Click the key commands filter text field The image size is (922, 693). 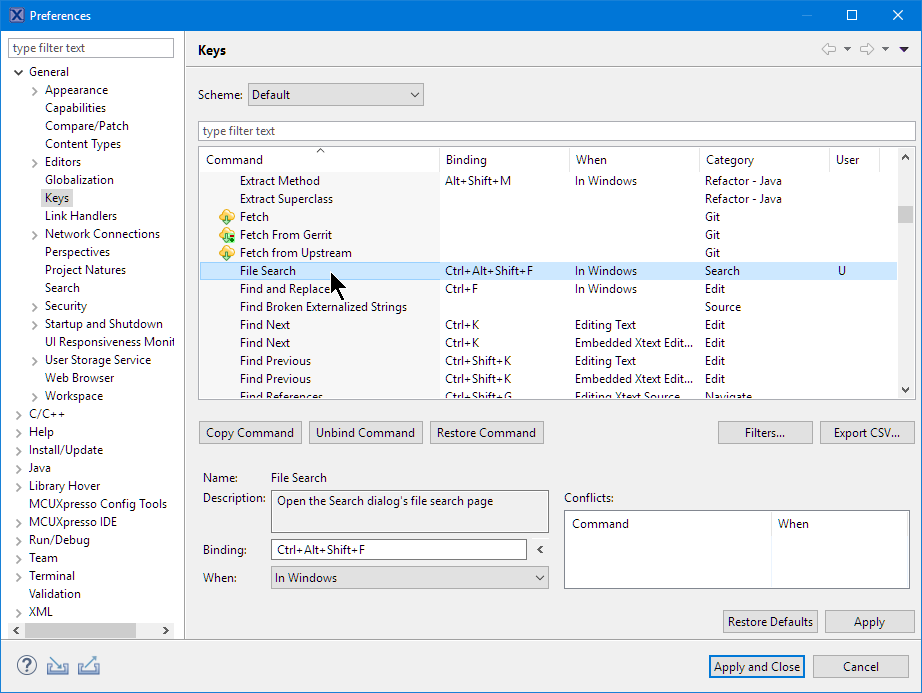pos(556,131)
